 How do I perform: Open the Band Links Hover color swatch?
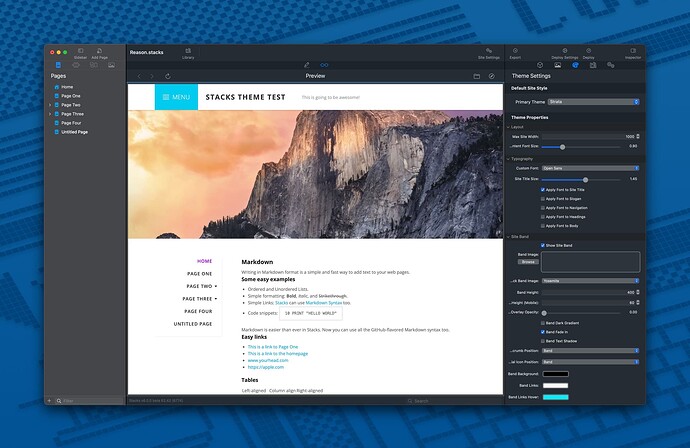(555, 397)
